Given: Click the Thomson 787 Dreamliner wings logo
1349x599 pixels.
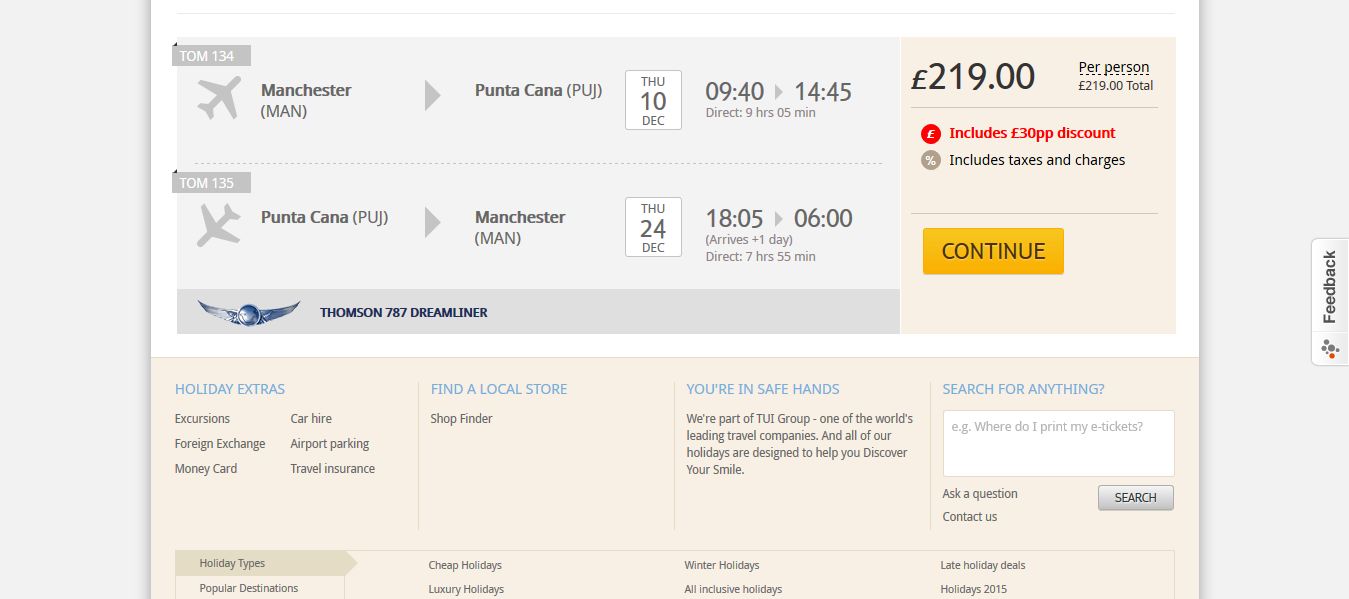Looking at the screenshot, I should click(x=248, y=312).
